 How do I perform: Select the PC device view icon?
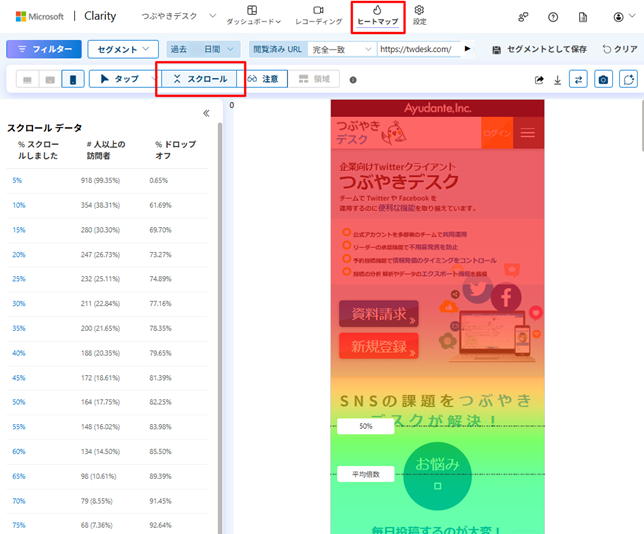(27, 79)
